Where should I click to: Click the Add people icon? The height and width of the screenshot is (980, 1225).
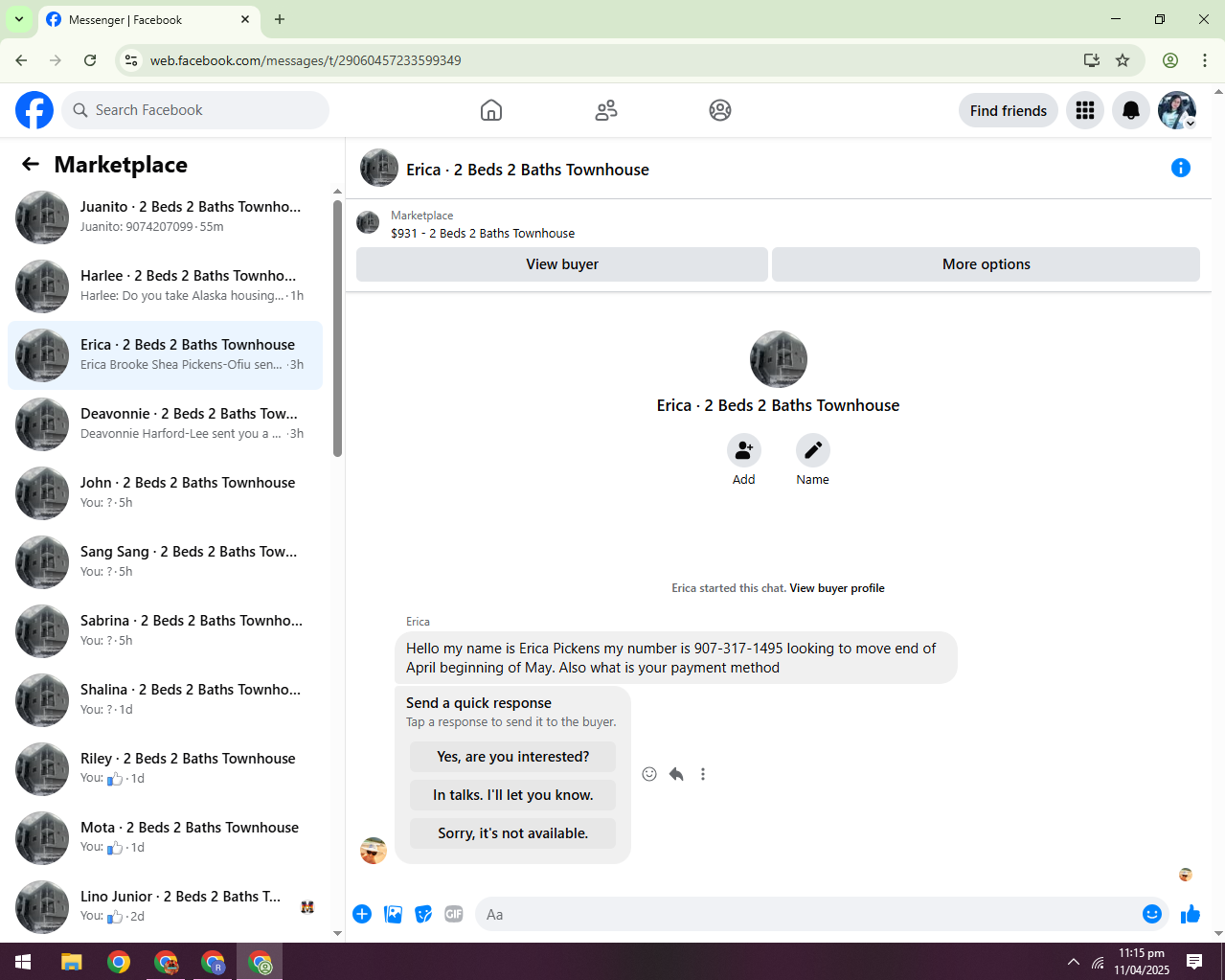click(744, 450)
